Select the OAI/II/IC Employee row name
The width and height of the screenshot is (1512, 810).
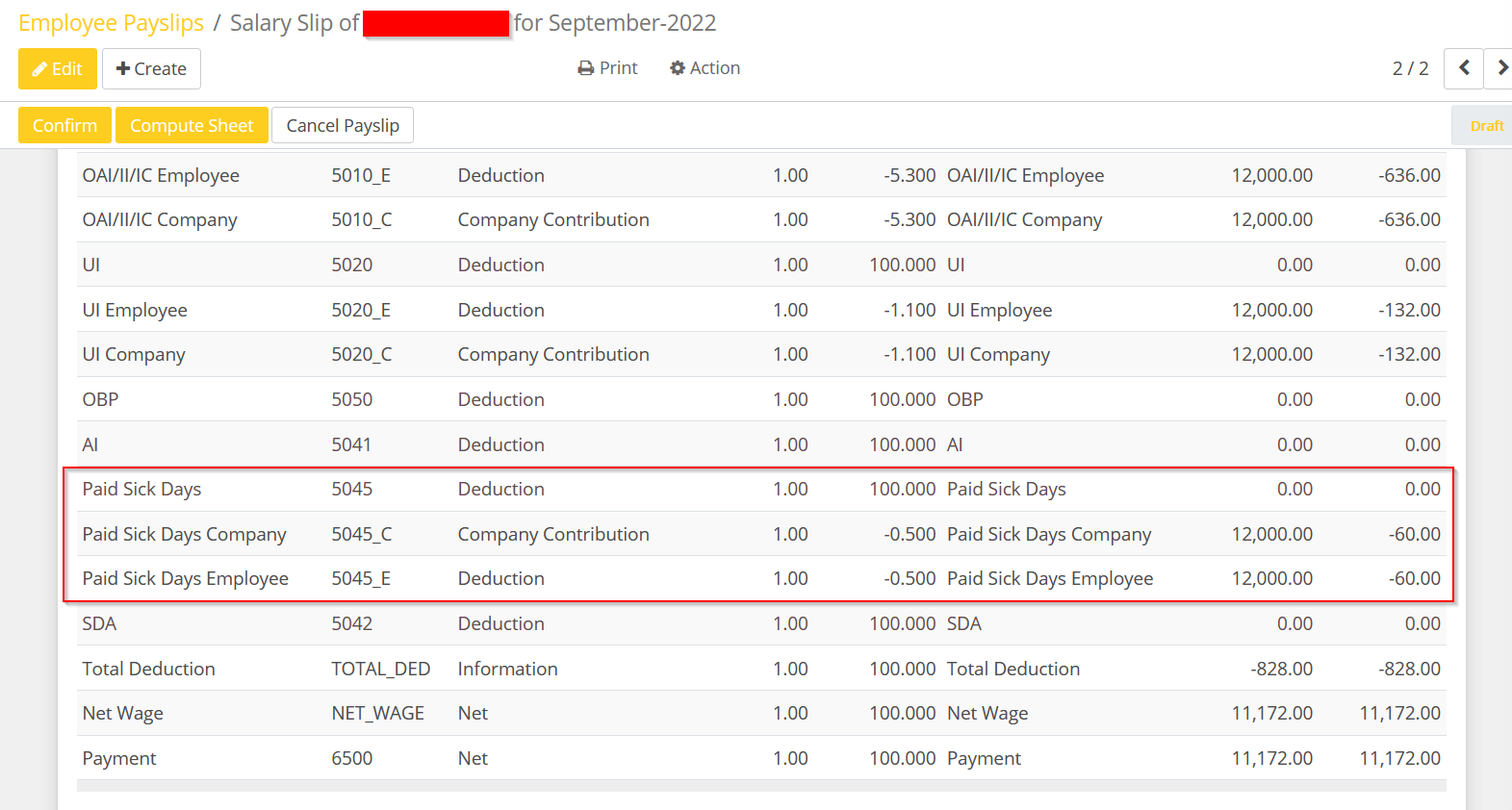click(161, 175)
